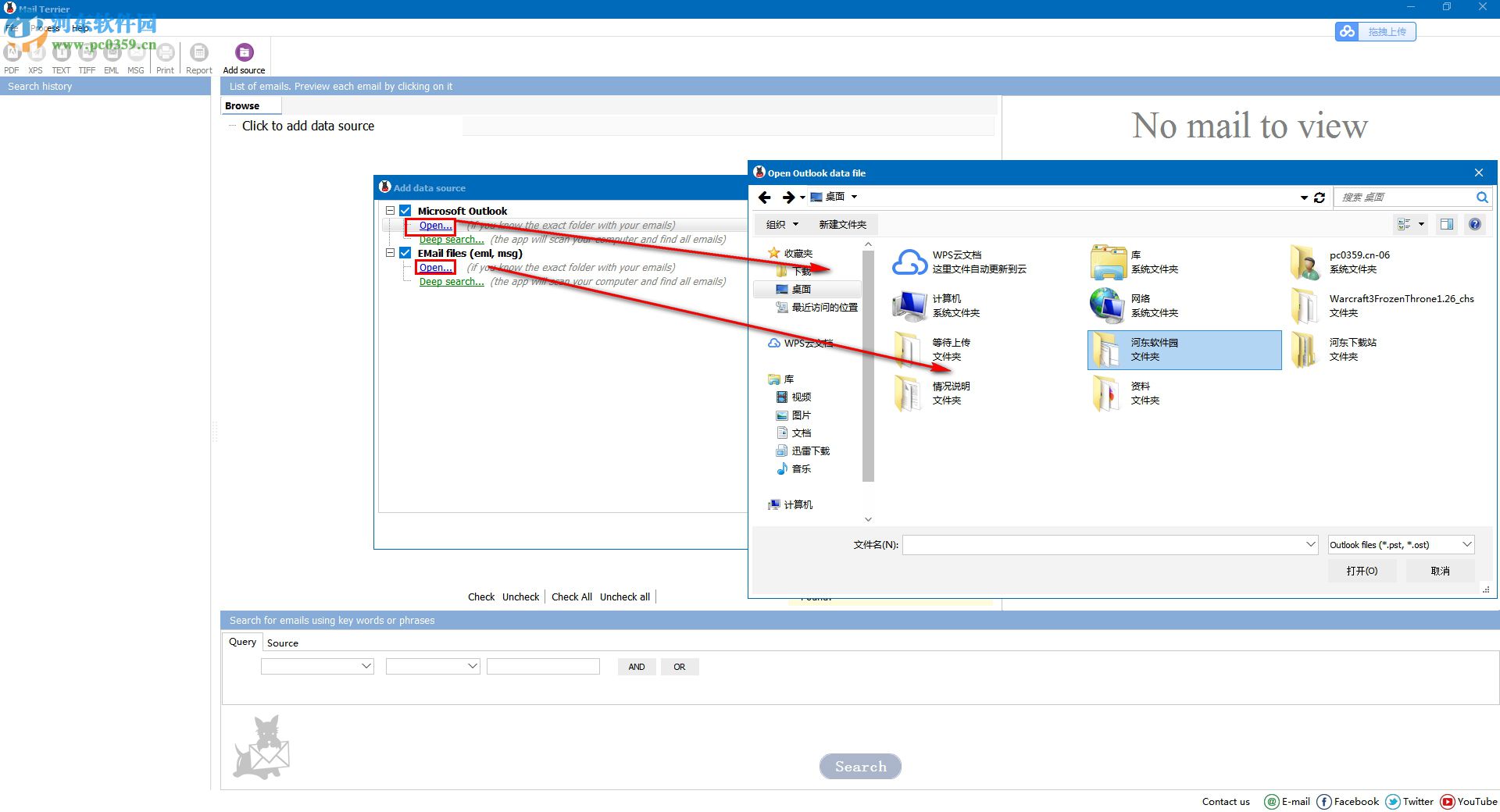The image size is (1500, 812).
Task: Click the 新建文件夹 button
Action: [x=842, y=225]
